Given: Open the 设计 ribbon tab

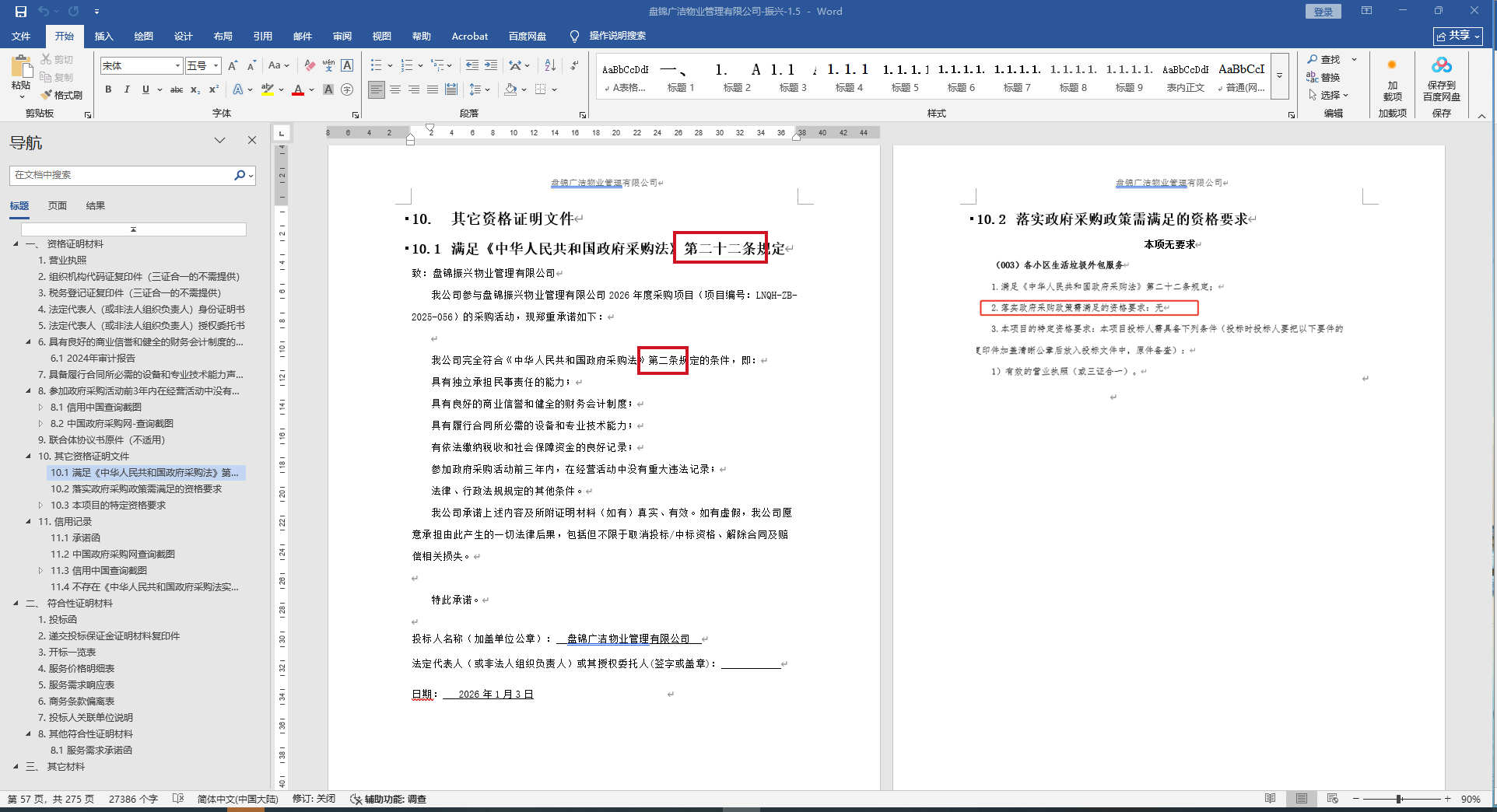Looking at the screenshot, I should (183, 36).
